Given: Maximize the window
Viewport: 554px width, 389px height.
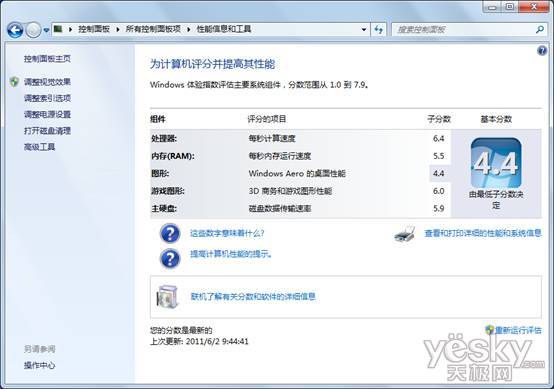Looking at the screenshot, I should pos(510,7).
